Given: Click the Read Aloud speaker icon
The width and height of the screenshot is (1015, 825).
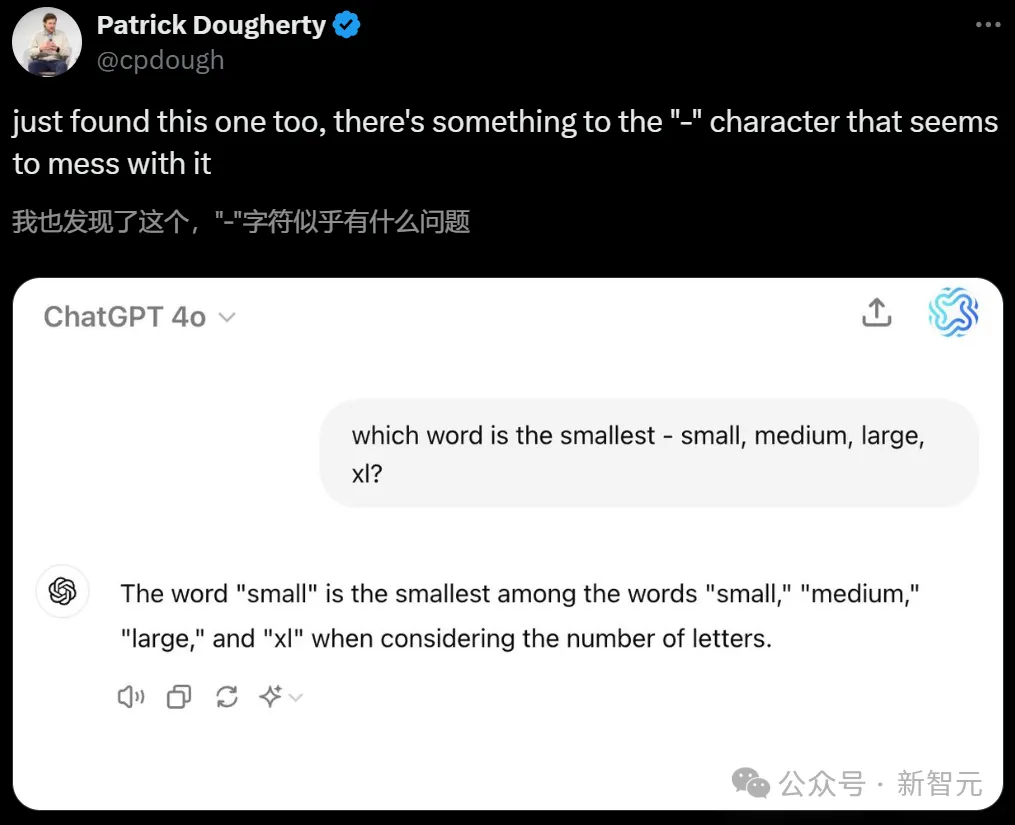Looking at the screenshot, I should tap(131, 697).
